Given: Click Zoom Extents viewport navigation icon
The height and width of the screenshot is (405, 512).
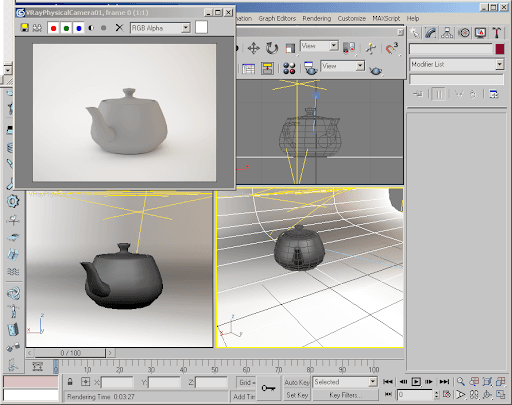Looking at the screenshot, I should coord(487,382).
